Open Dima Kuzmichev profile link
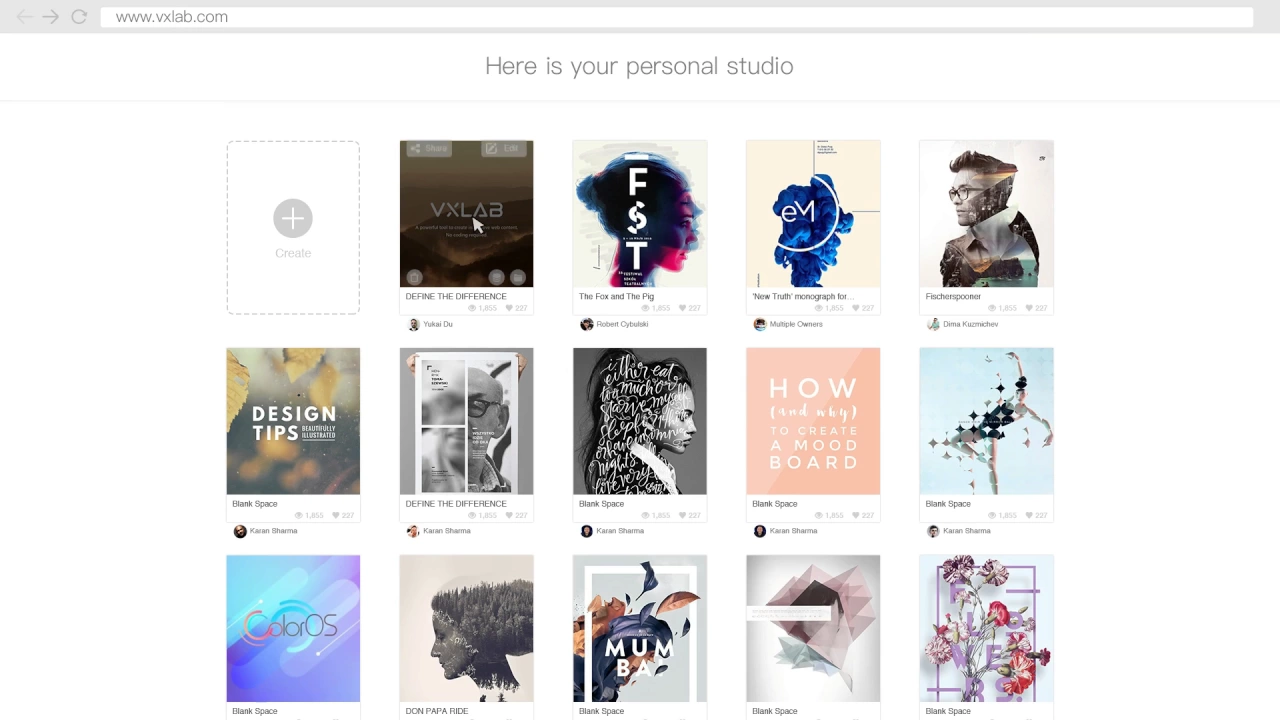 (x=970, y=324)
